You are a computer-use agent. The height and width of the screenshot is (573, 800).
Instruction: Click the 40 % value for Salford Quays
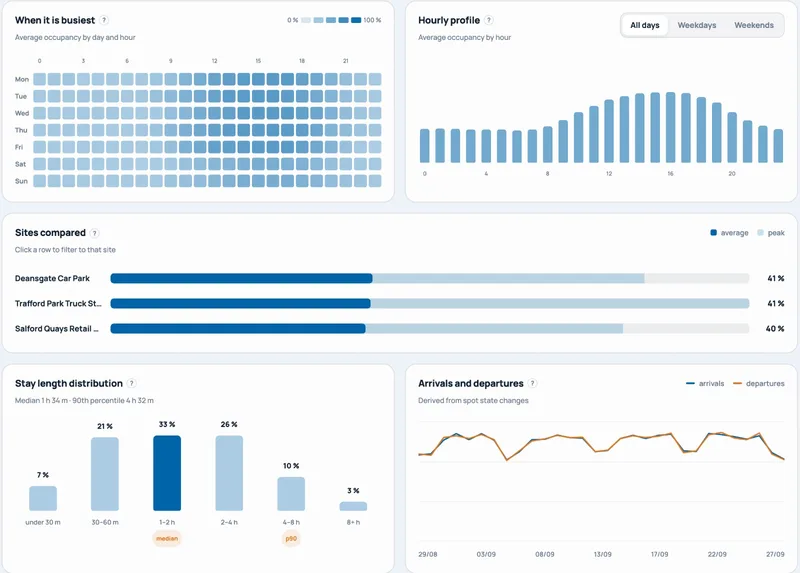[775, 329]
